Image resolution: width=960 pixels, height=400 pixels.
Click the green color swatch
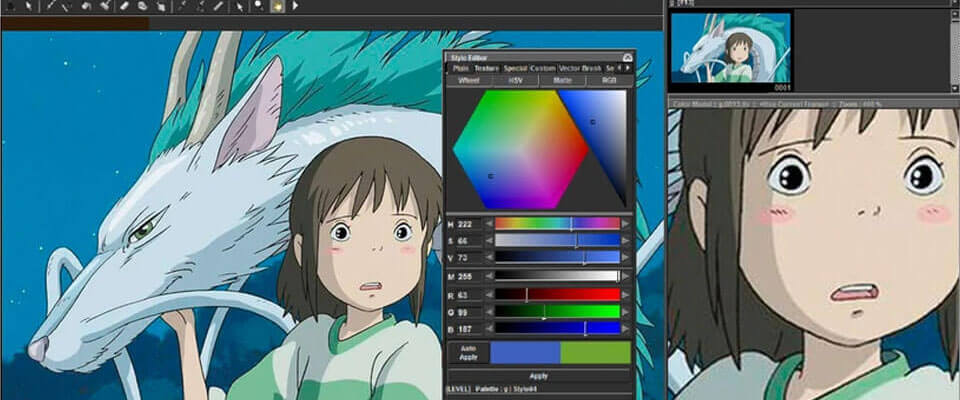(595, 352)
